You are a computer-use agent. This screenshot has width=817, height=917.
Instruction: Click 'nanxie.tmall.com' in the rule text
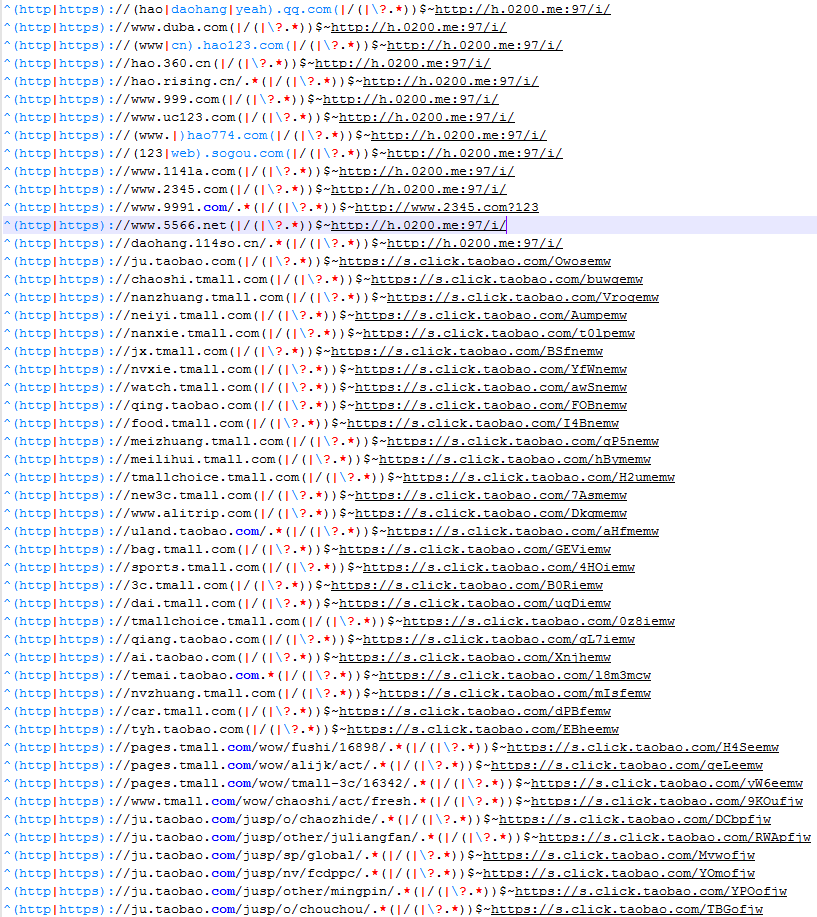195,334
